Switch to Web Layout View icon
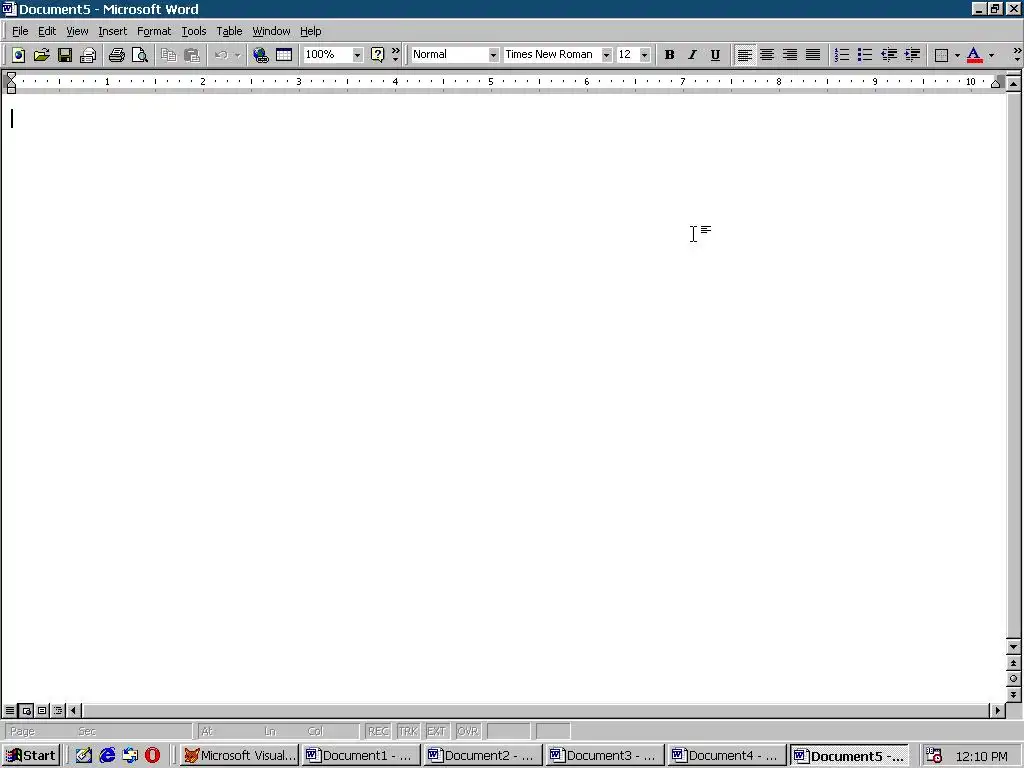Image resolution: width=1024 pixels, height=768 pixels. [x=26, y=711]
